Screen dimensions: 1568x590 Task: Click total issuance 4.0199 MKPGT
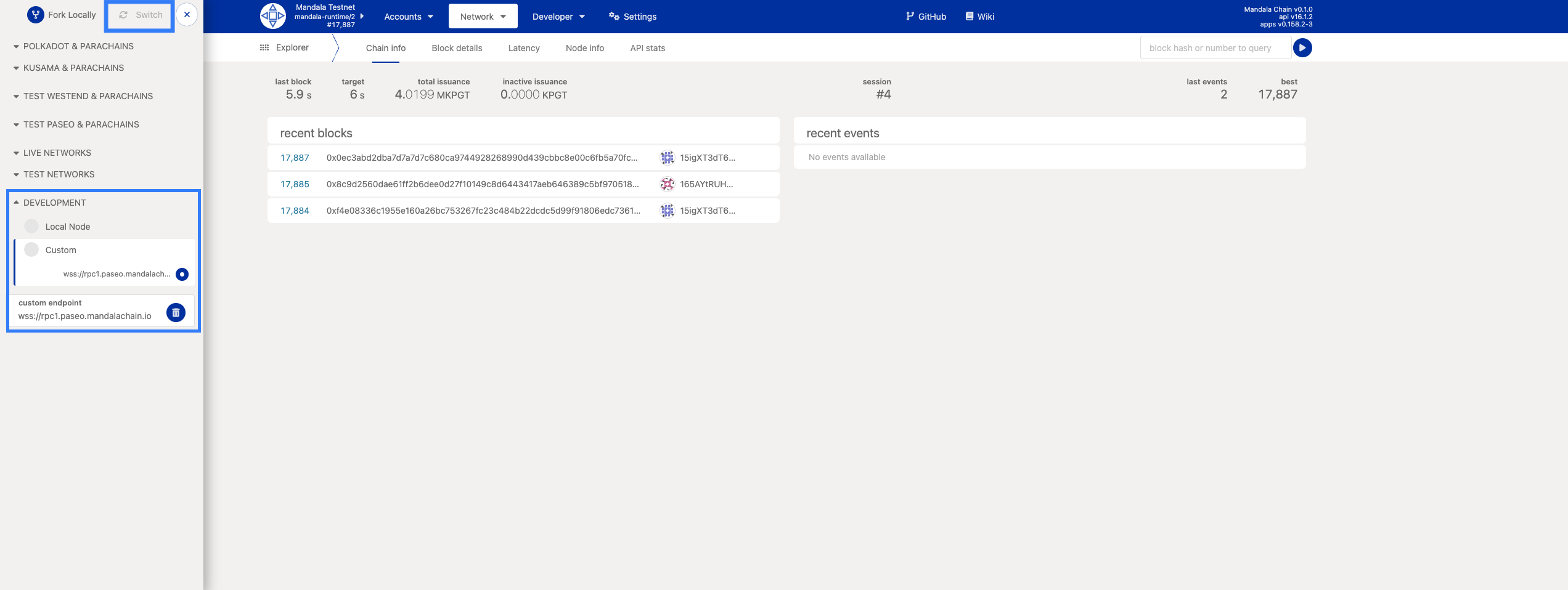[x=432, y=94]
